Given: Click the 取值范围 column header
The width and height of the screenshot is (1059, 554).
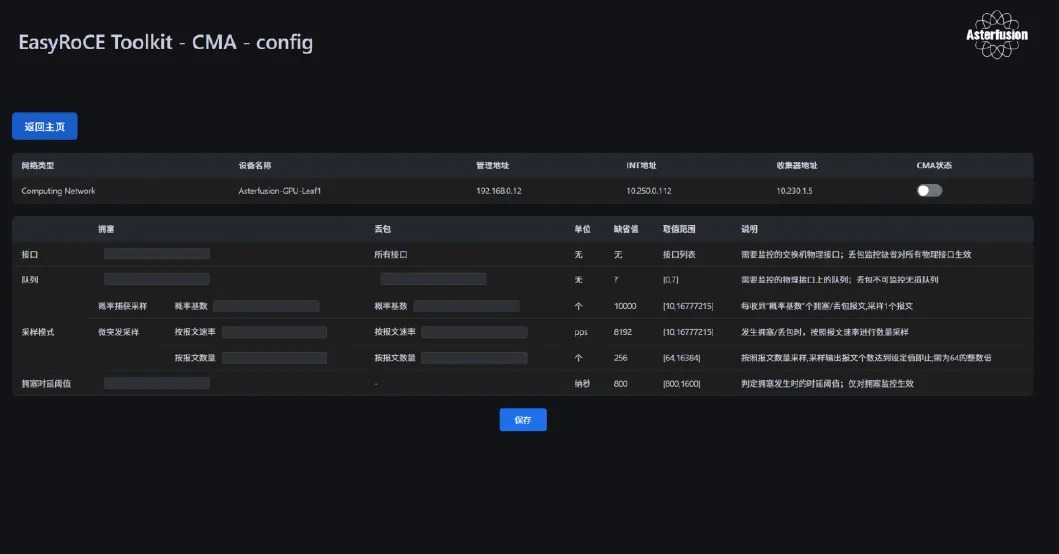Looking at the screenshot, I should click(679, 229).
